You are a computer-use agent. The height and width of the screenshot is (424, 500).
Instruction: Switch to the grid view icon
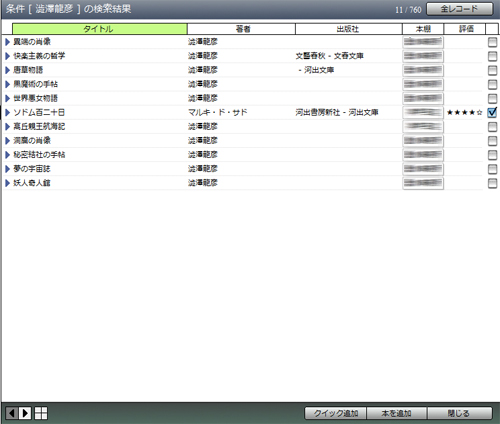pyautogui.click(x=41, y=413)
